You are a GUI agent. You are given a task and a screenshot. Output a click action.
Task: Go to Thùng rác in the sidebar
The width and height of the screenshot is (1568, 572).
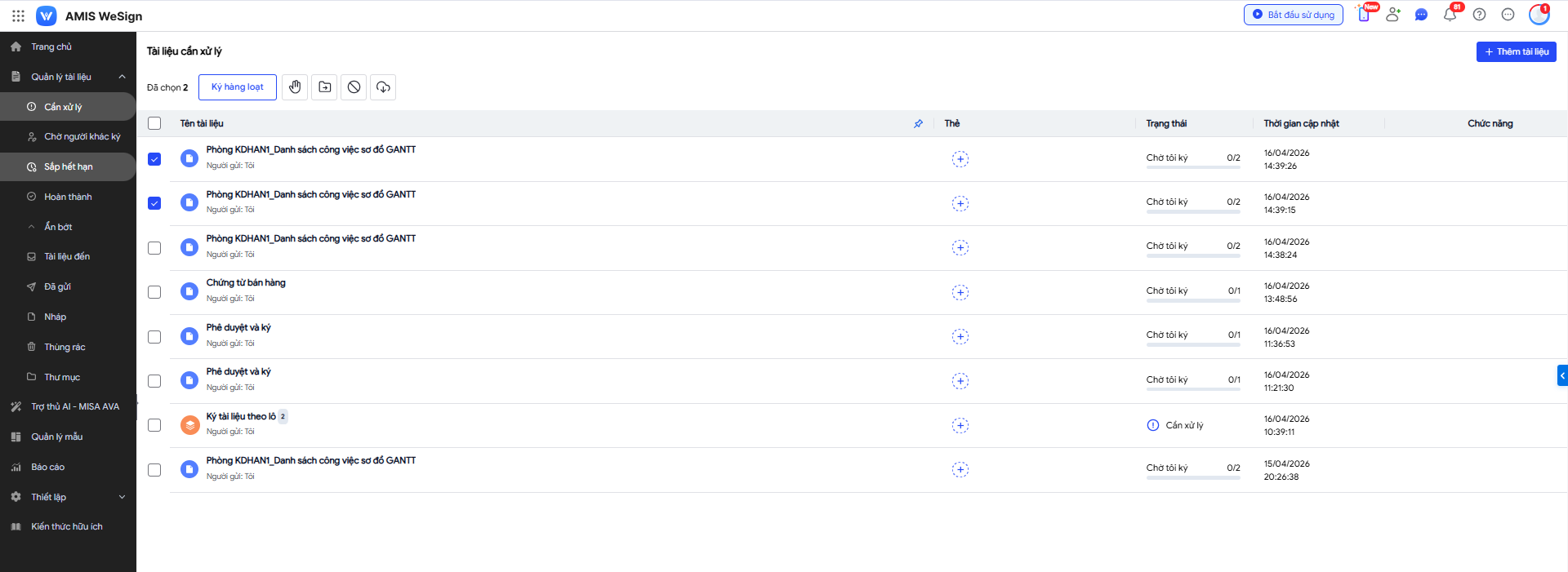(x=65, y=347)
